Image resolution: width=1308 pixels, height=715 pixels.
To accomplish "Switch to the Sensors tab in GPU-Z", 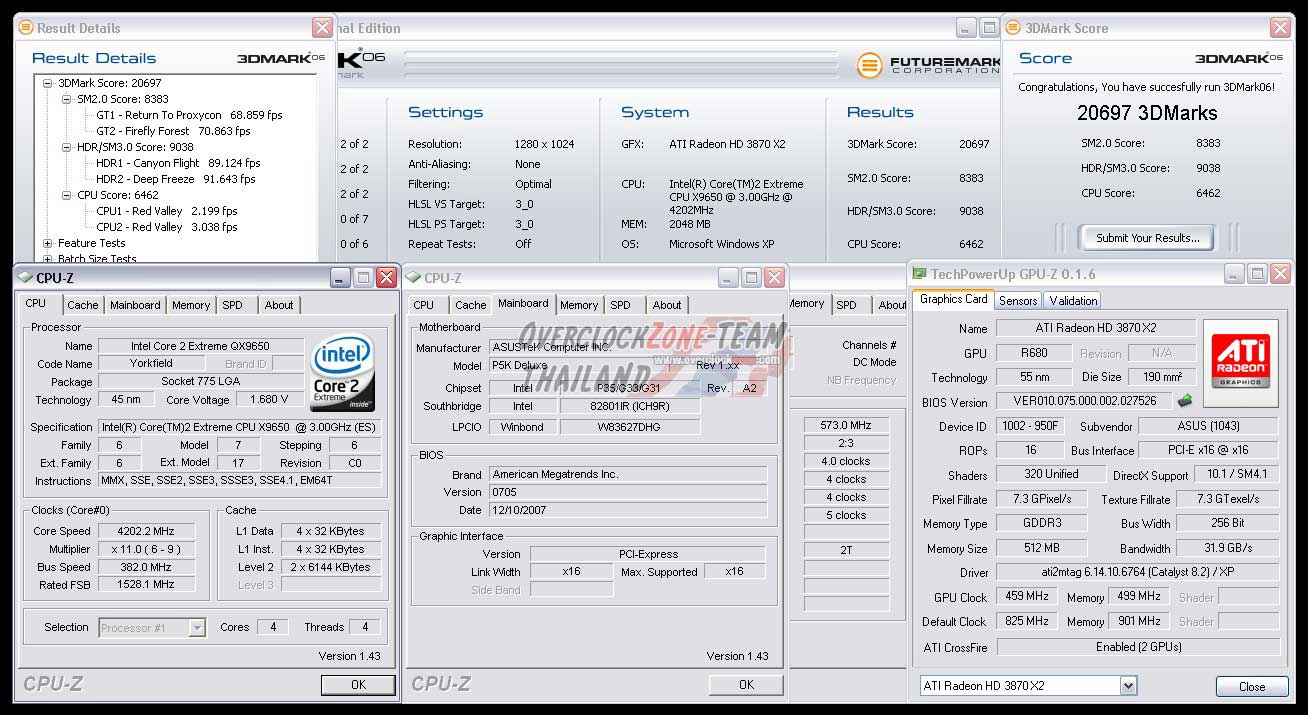I will click(1018, 300).
